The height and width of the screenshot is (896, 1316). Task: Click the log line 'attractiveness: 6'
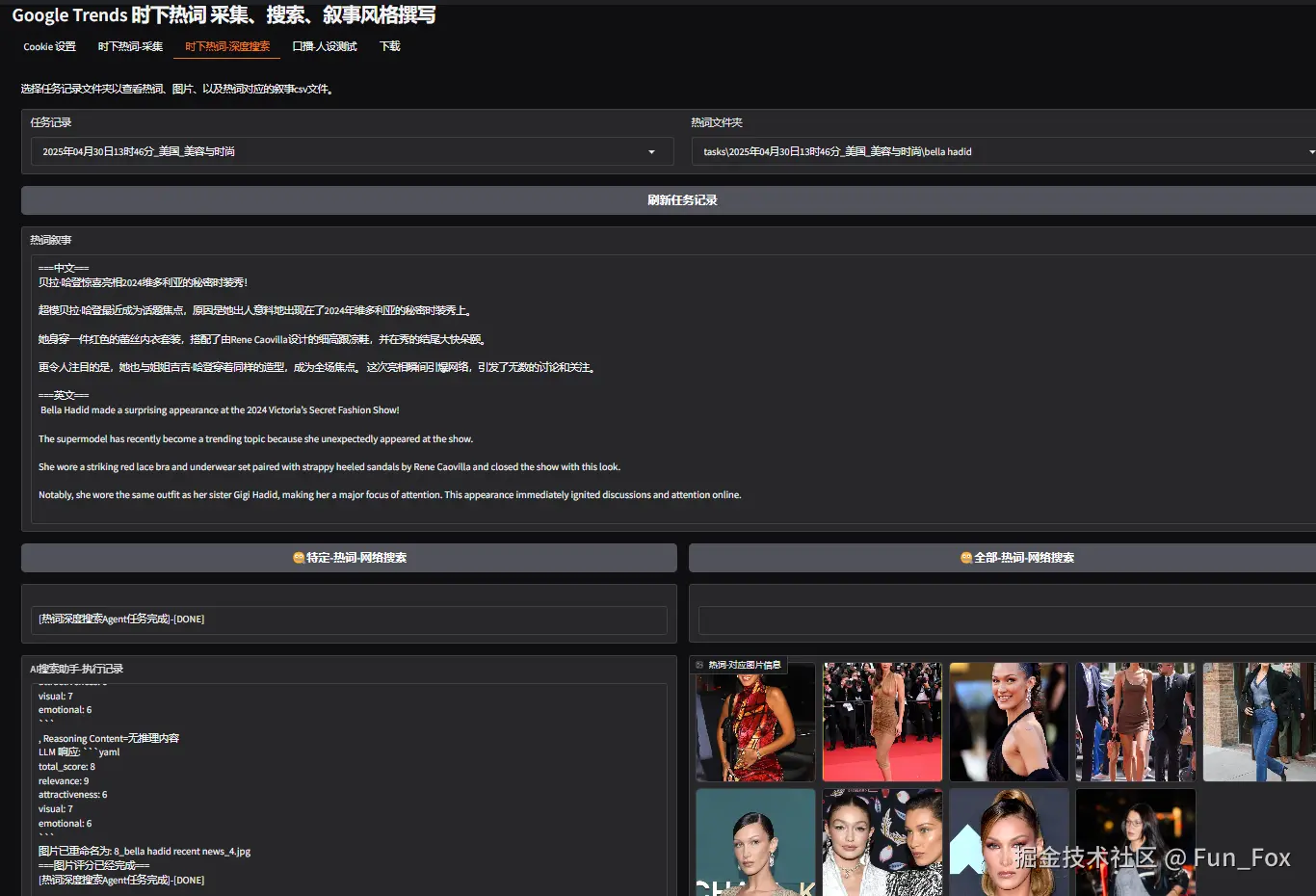pos(72,795)
